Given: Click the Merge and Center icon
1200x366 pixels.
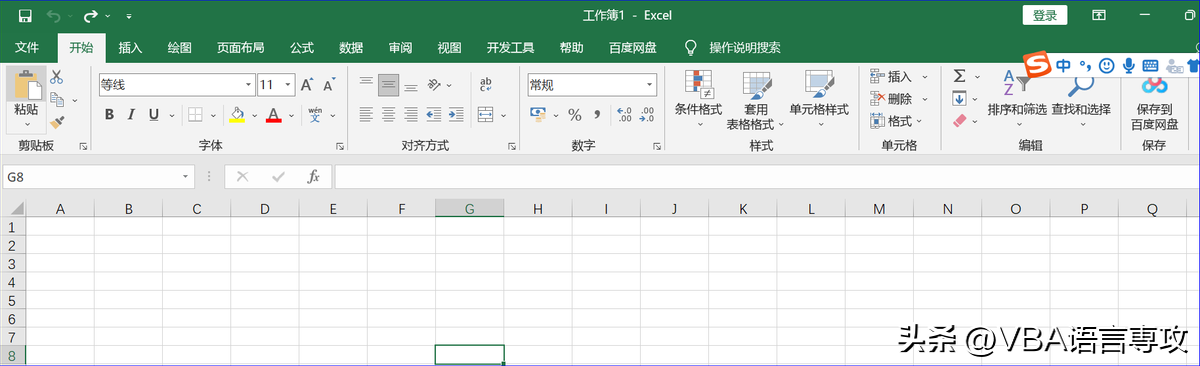Looking at the screenshot, I should tap(485, 115).
